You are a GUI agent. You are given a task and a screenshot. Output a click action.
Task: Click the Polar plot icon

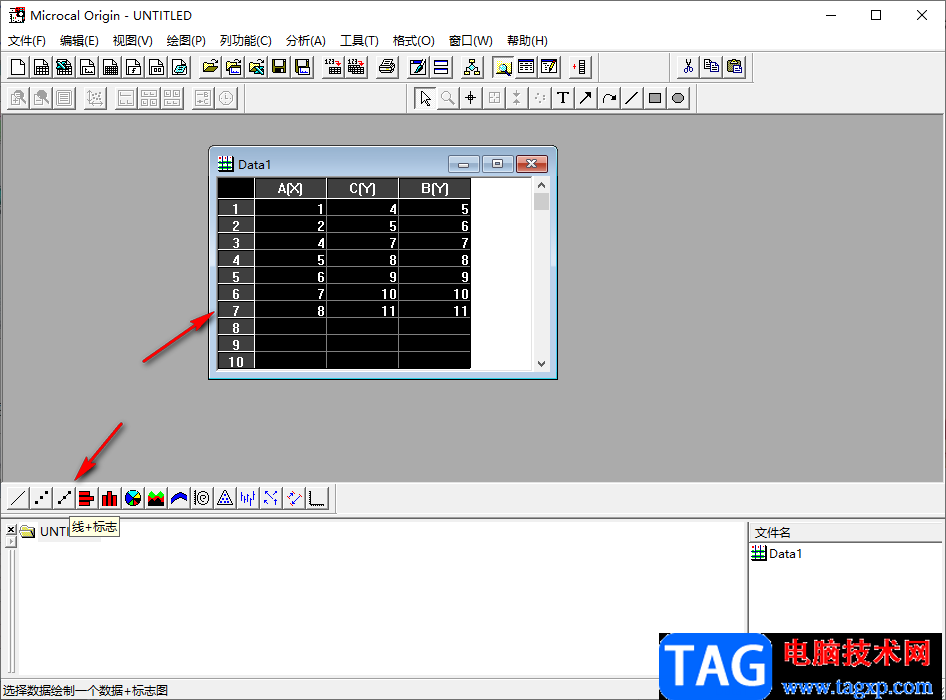(x=202, y=498)
